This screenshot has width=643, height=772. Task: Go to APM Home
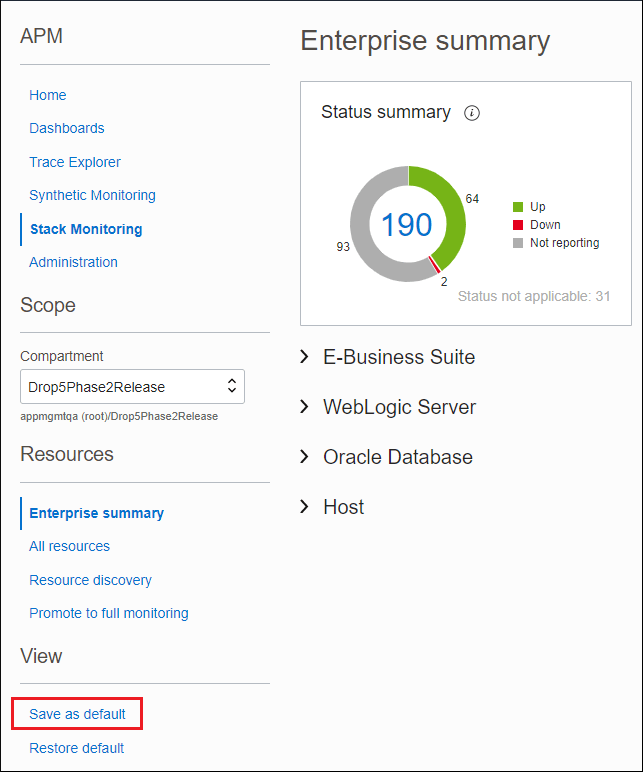[48, 95]
